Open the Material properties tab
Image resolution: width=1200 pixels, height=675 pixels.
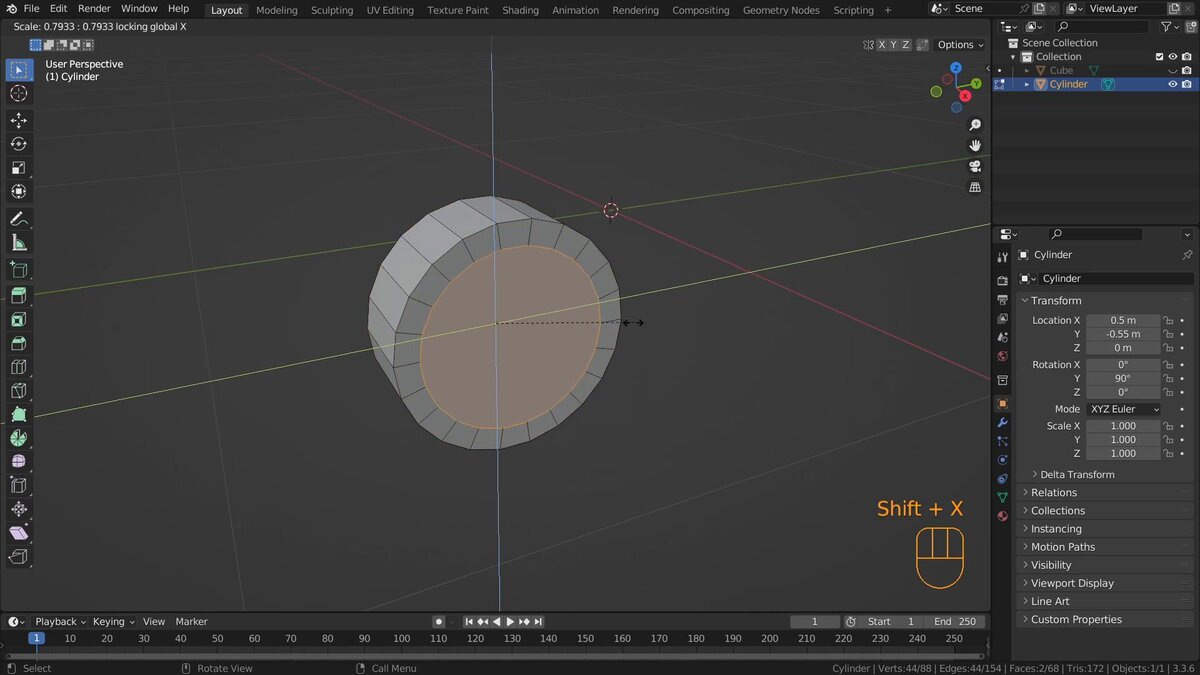click(x=1002, y=516)
